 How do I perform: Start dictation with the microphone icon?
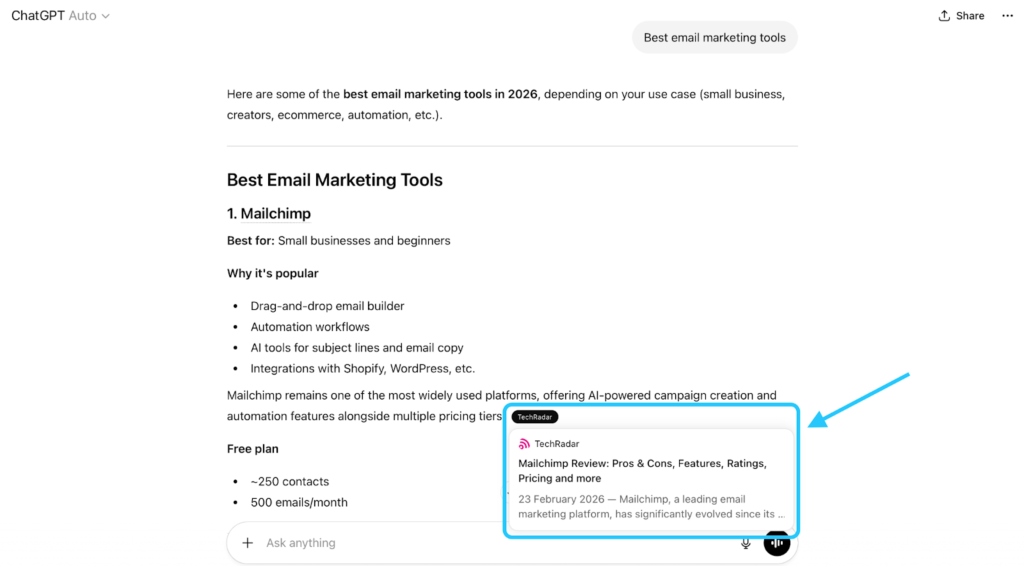(x=745, y=543)
